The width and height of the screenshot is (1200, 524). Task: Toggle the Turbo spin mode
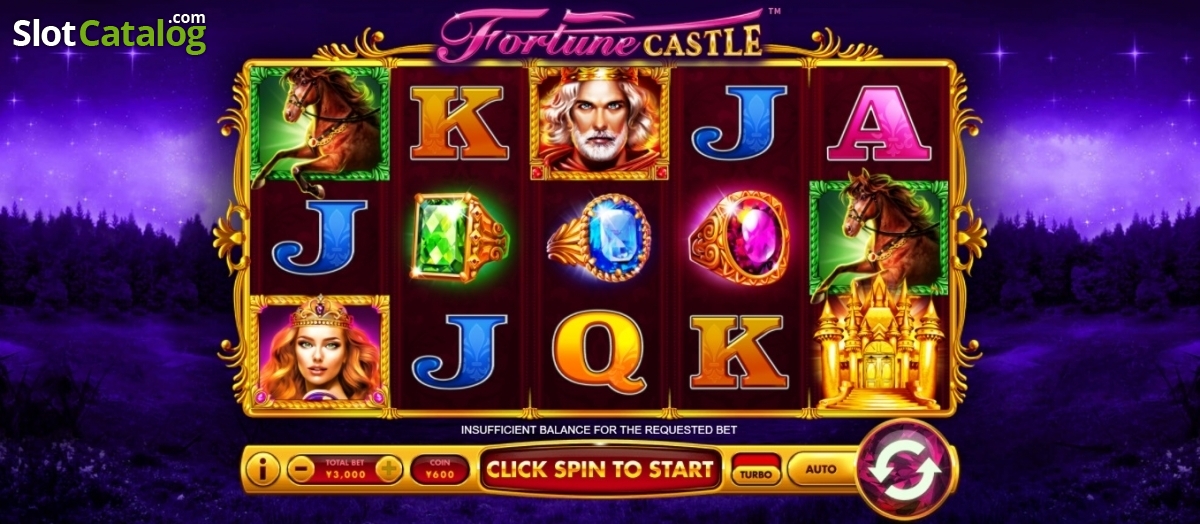coord(756,470)
